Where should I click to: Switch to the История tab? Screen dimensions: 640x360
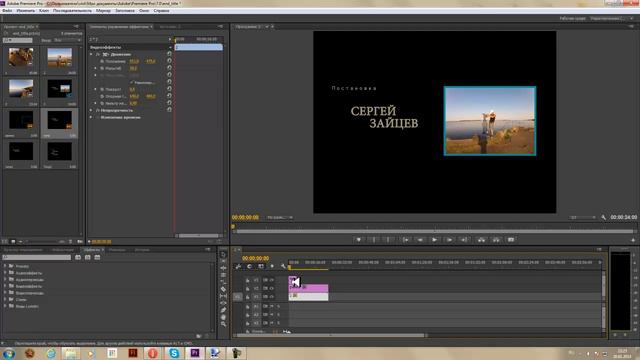(142, 249)
